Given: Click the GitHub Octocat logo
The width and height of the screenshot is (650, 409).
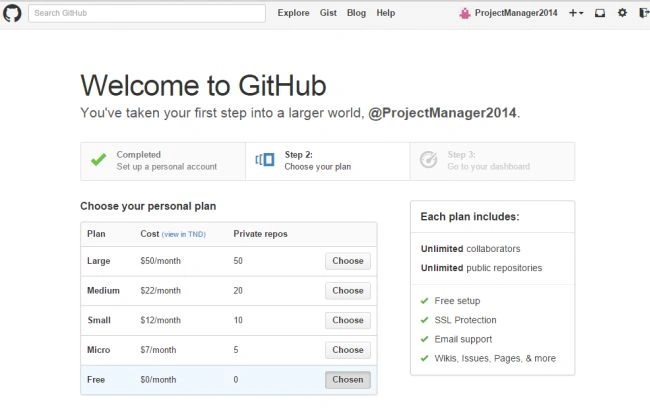Looking at the screenshot, I should tap(12, 13).
